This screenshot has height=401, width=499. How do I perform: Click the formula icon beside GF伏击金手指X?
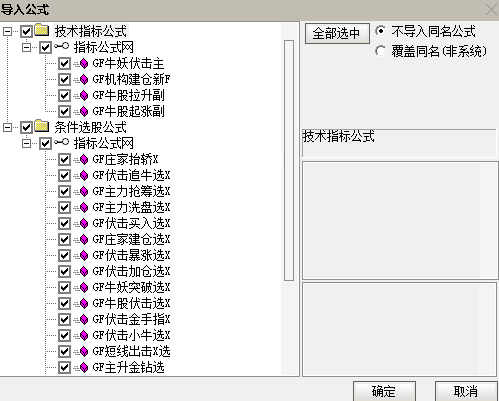(x=81, y=319)
